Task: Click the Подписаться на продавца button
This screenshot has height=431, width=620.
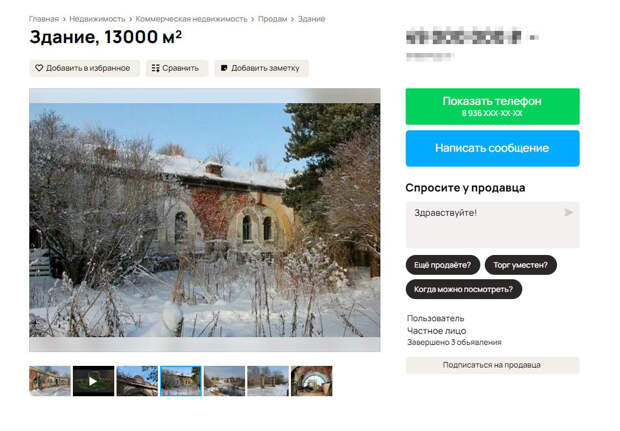Action: tap(492, 365)
